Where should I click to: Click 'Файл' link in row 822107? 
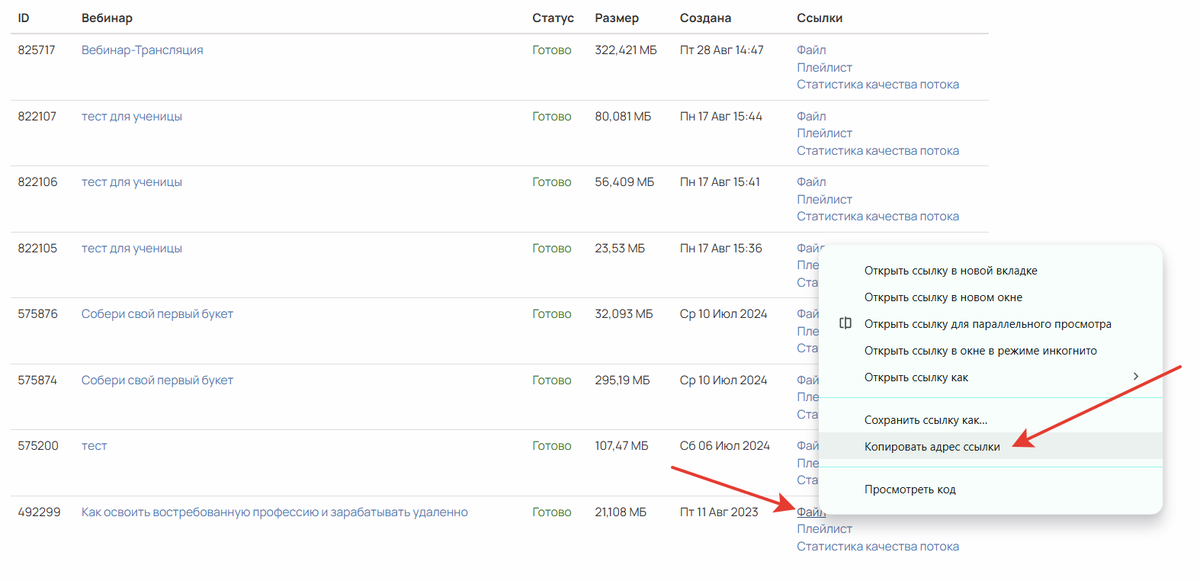click(x=811, y=116)
